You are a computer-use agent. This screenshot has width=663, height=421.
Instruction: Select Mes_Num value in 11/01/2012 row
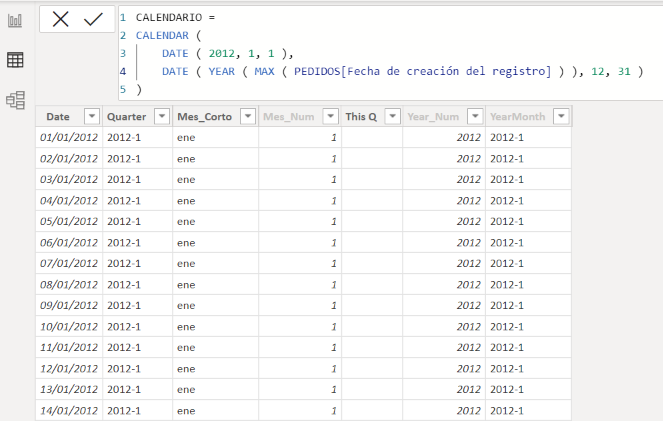pos(300,347)
